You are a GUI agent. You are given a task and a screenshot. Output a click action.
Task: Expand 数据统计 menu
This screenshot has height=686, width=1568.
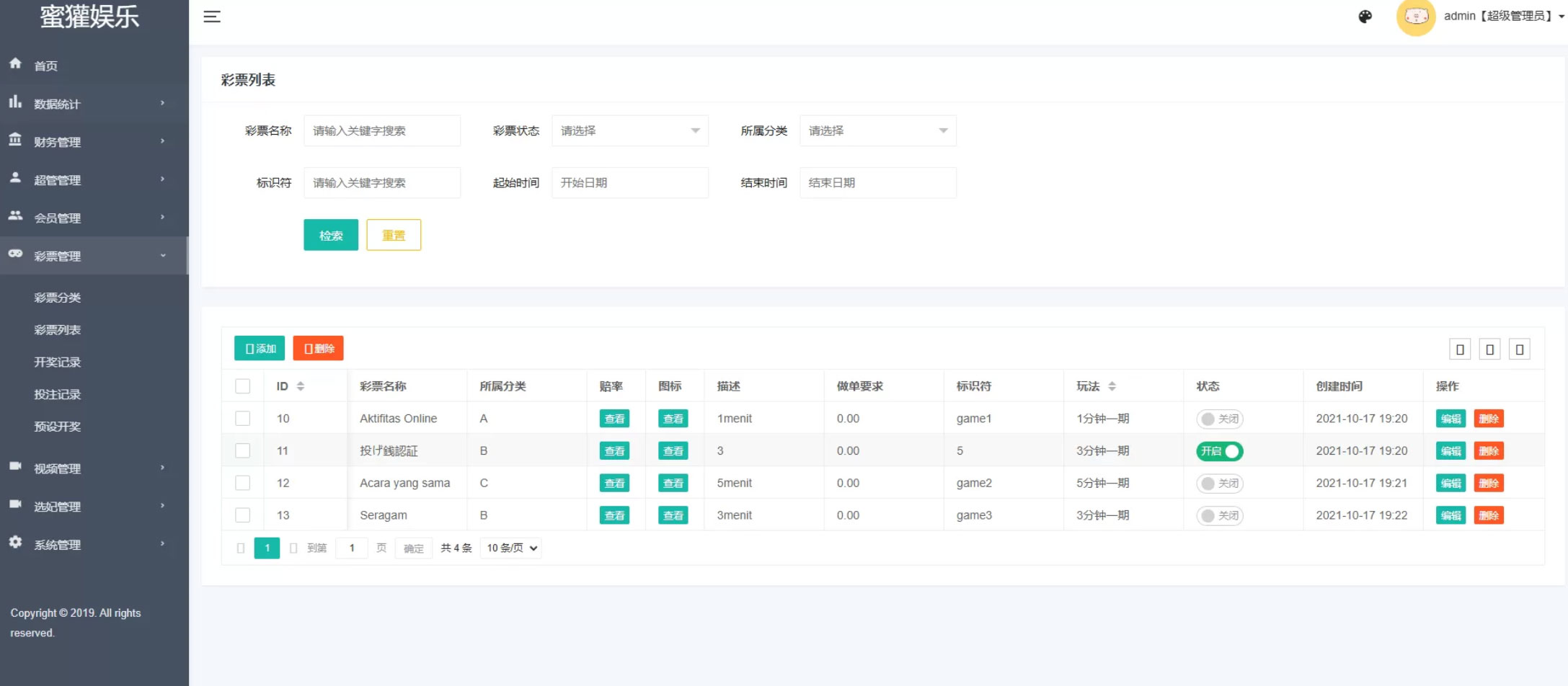point(94,104)
